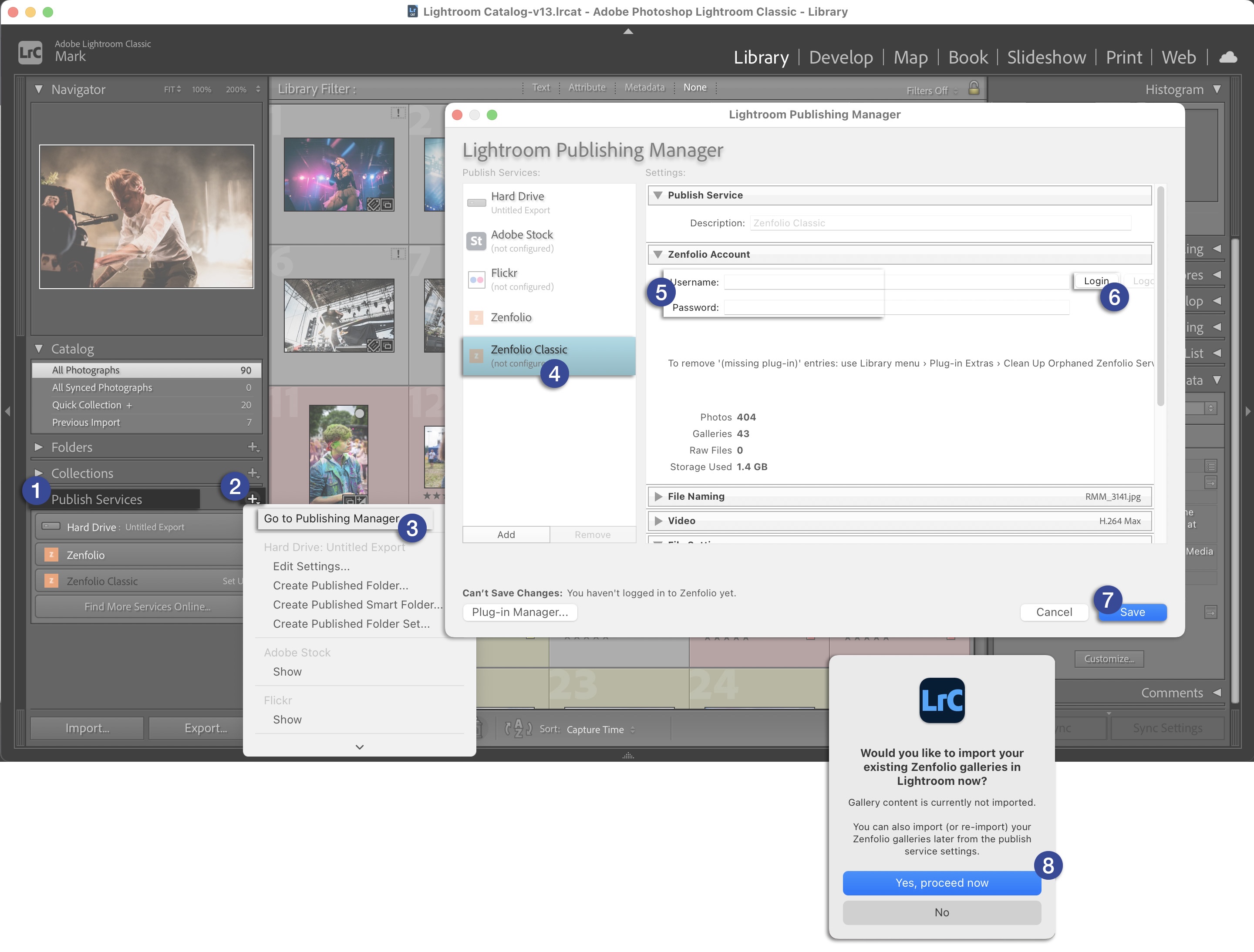
Task: Click the Publishing Manager settings scrollbar
Action: [1160, 297]
